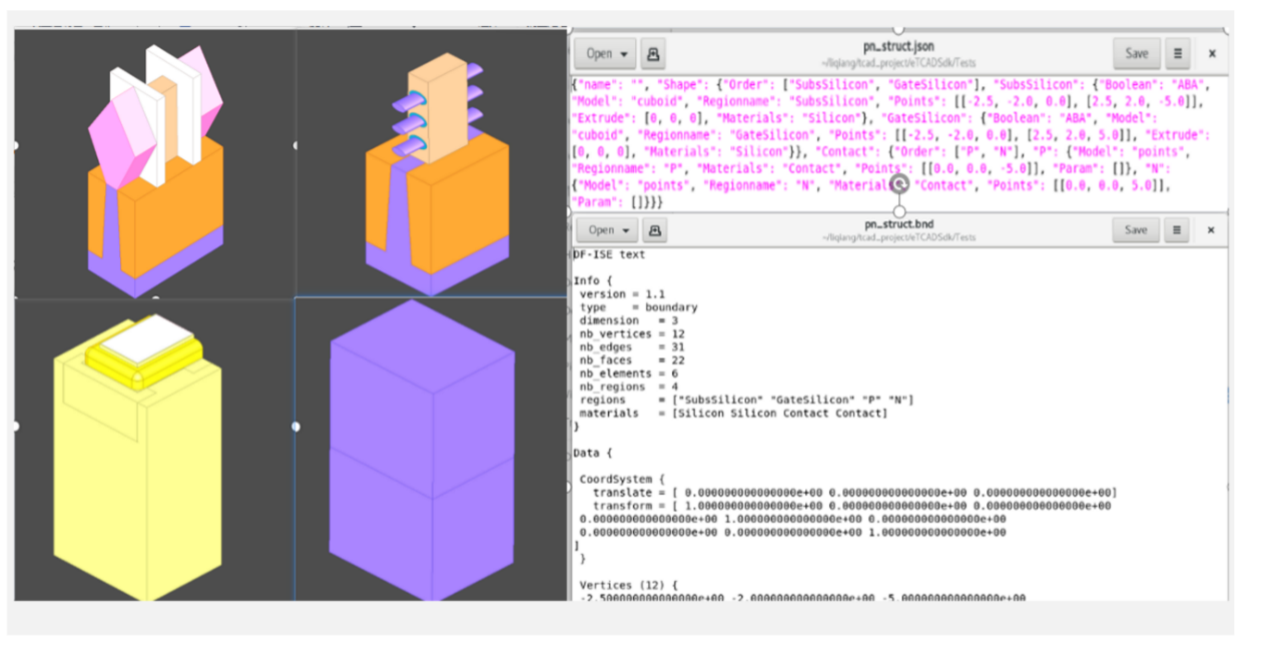Click the 'nb_regions = 4' line
The width and height of the screenshot is (1274, 656).
pyautogui.click(x=627, y=386)
